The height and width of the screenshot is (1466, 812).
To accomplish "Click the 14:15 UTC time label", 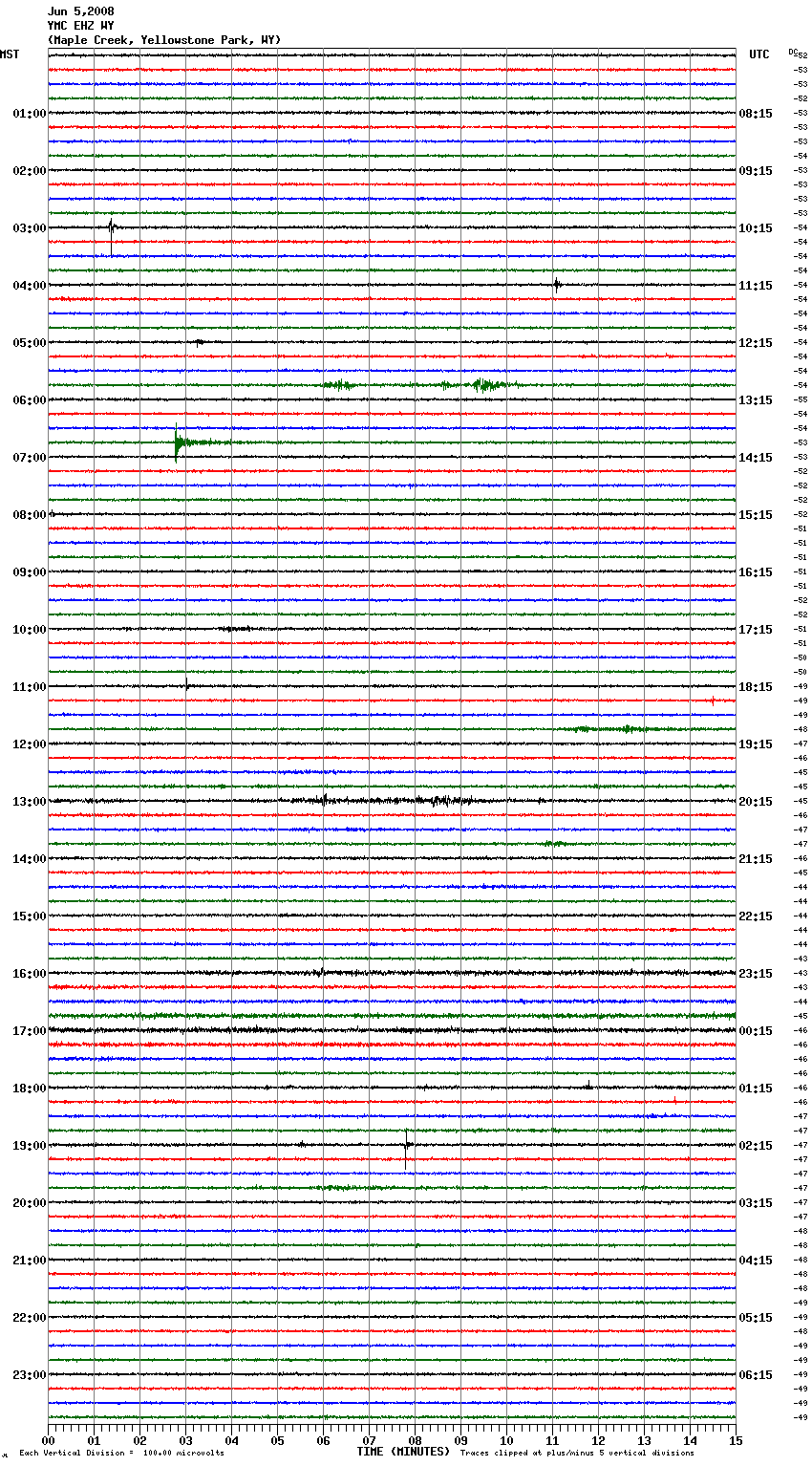I will pos(756,458).
